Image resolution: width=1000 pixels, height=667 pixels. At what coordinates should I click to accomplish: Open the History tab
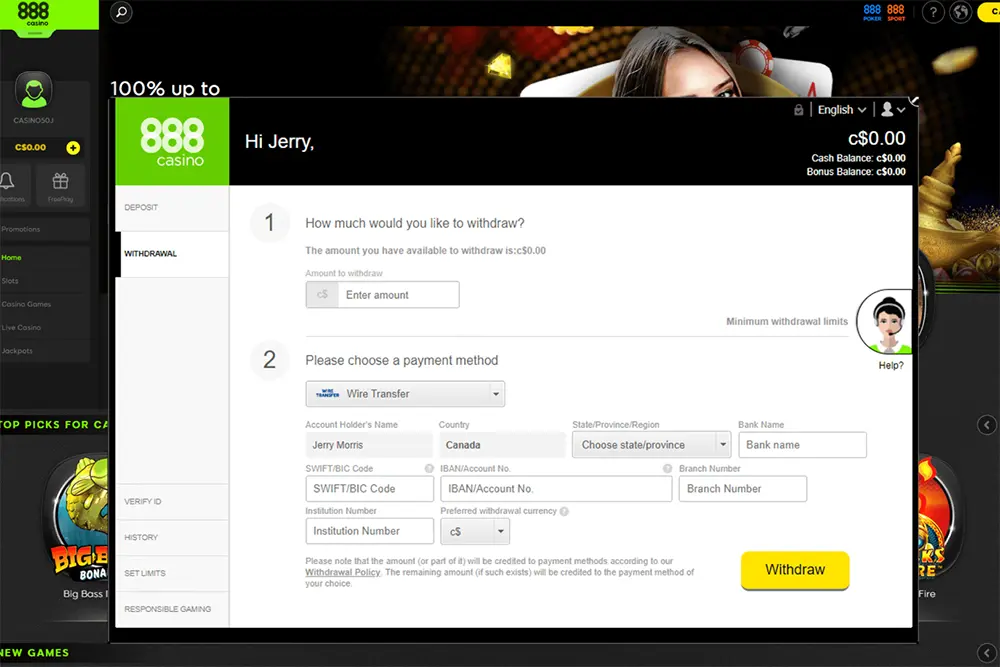pyautogui.click(x=172, y=538)
